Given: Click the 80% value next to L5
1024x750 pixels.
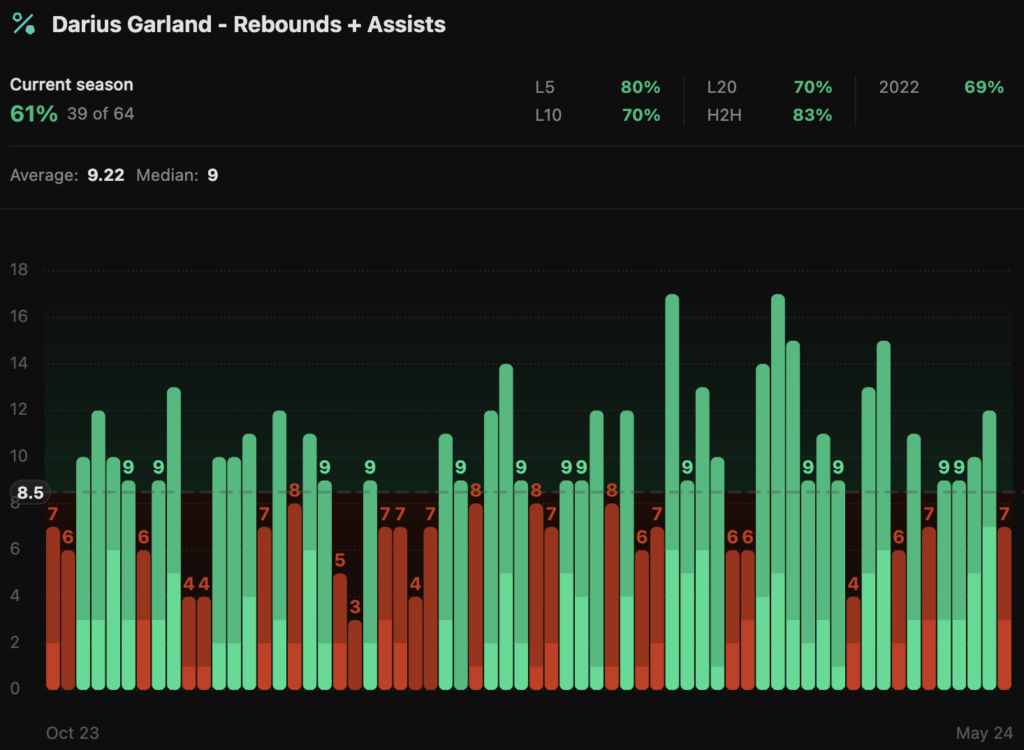Looking at the screenshot, I should (x=640, y=87).
